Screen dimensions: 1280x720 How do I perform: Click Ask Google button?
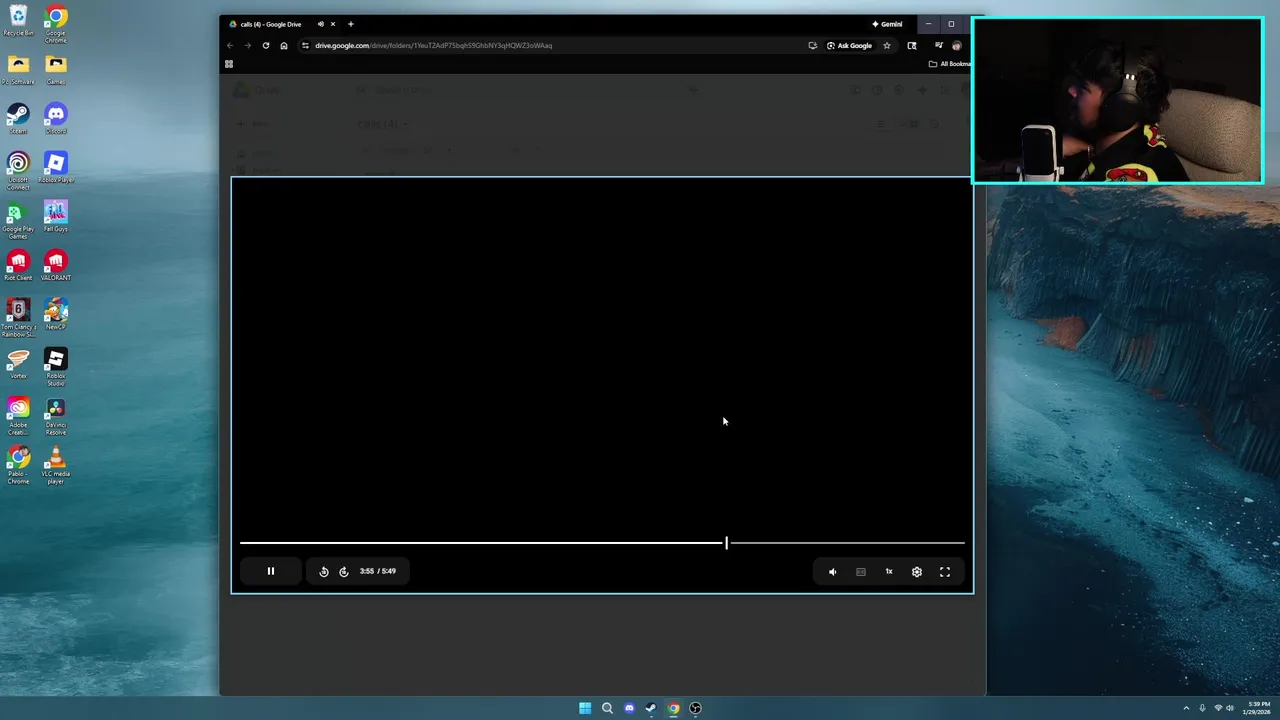coord(850,45)
